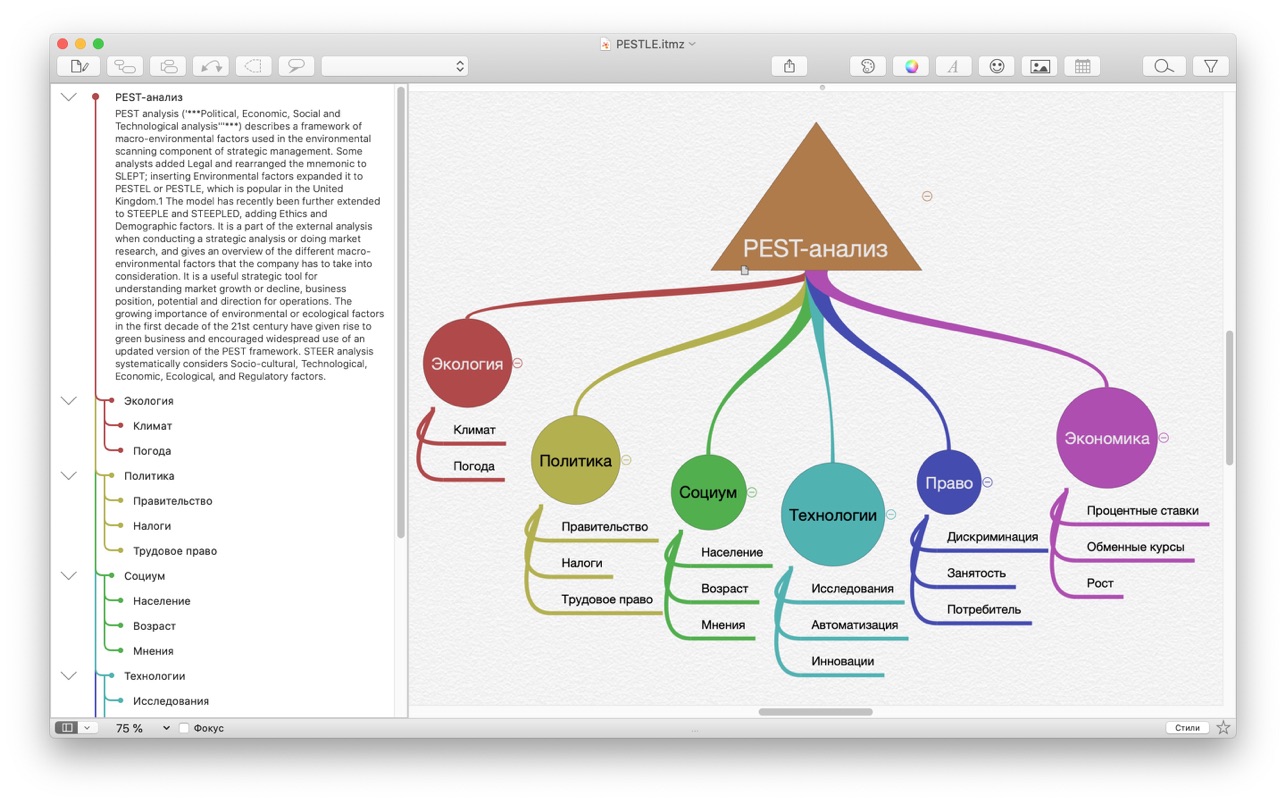Click the edit topic note toolbar icon

[x=79, y=66]
